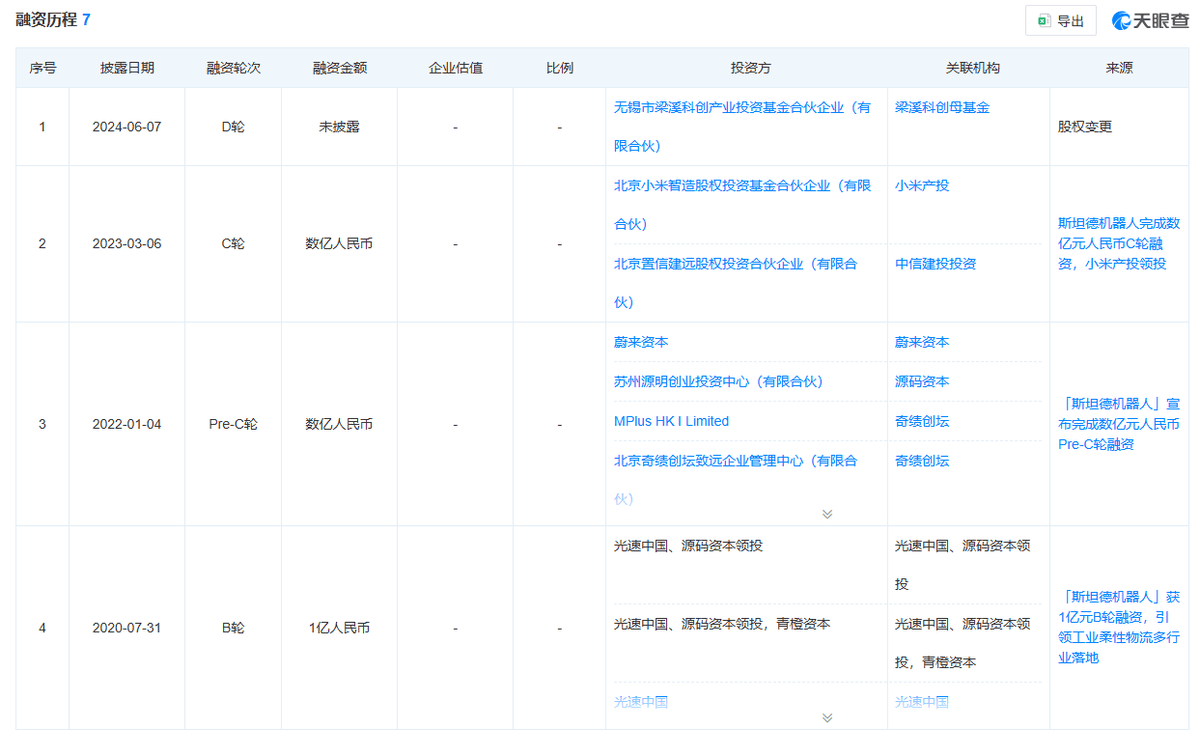Screen dimensions: 1200x730
Task: Open 无锡市梁溪科创产业投资基金合伙企业 investor link
Action: [741, 108]
